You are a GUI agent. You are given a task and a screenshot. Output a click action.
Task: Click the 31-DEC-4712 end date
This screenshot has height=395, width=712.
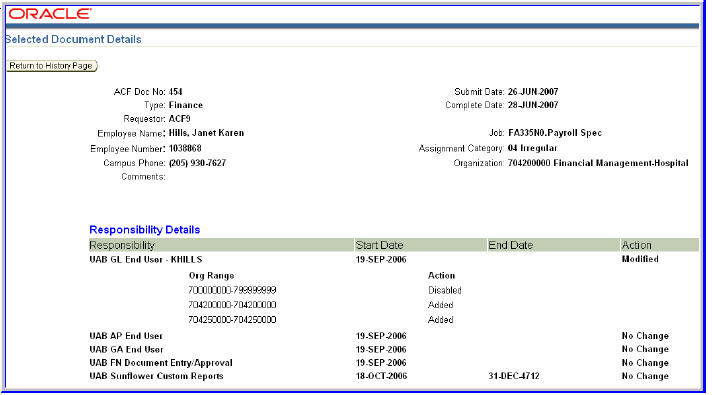click(514, 376)
